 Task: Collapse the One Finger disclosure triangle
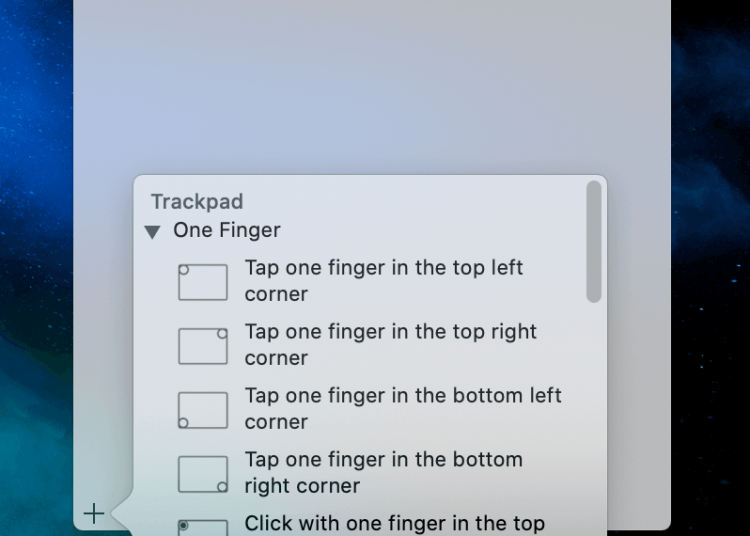(152, 232)
